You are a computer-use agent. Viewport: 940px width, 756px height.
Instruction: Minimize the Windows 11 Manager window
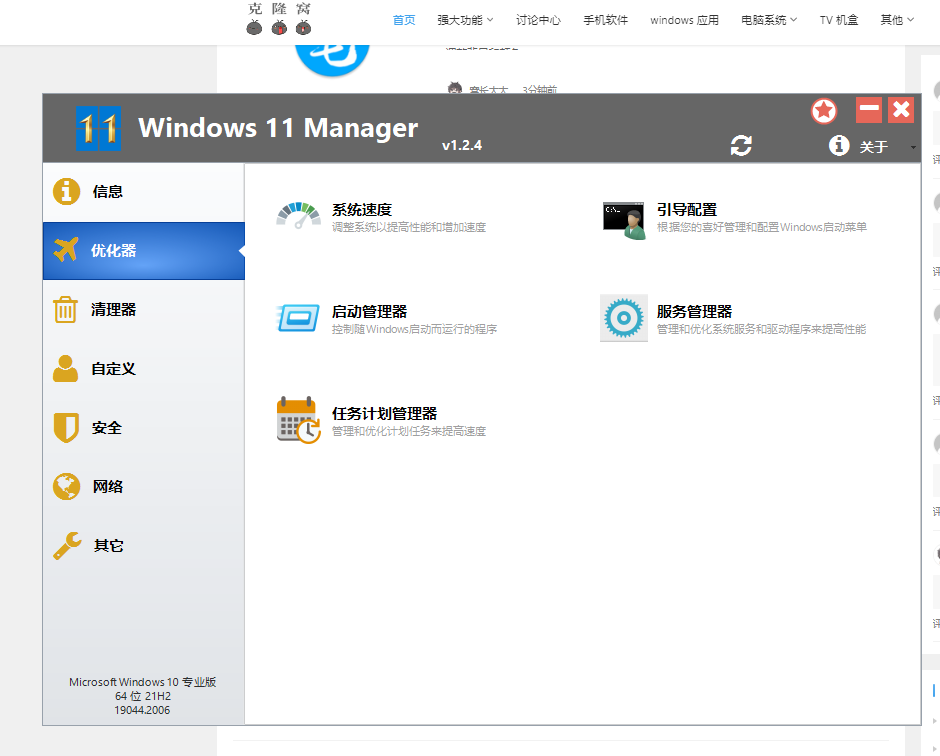click(869, 110)
